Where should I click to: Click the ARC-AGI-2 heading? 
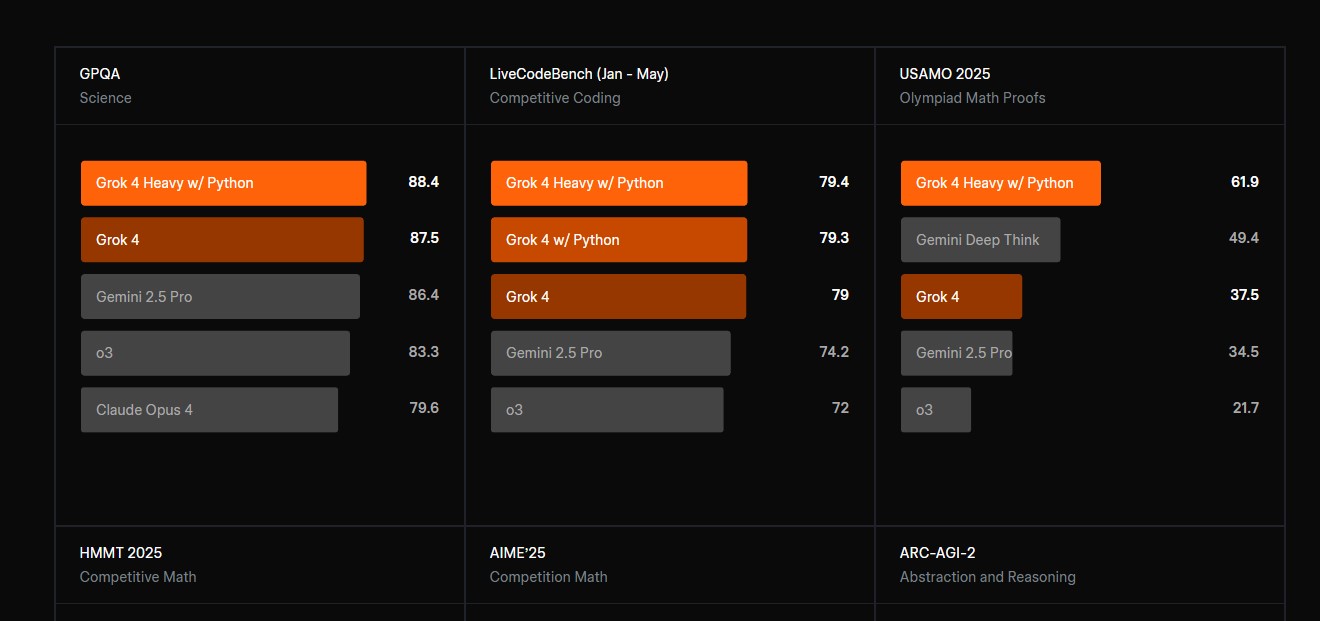tap(938, 553)
